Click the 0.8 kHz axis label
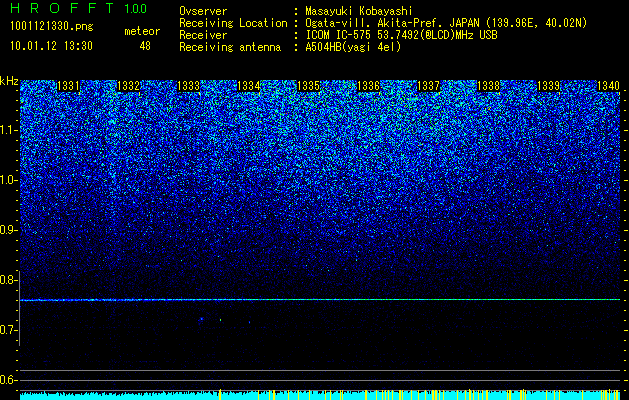 pos(8,280)
